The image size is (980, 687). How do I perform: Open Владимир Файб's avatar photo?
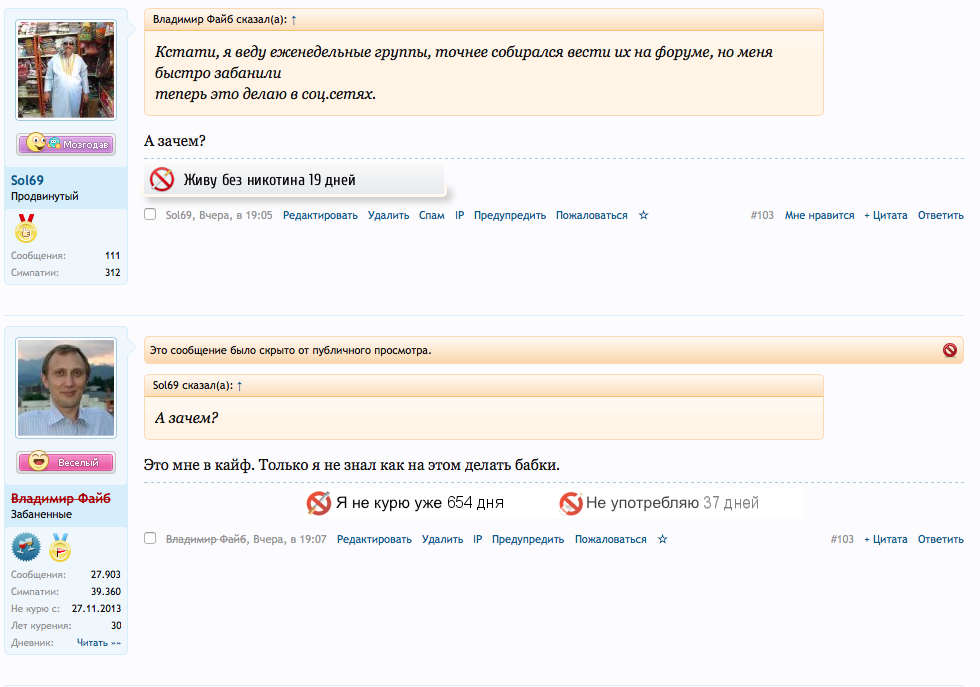pos(66,388)
